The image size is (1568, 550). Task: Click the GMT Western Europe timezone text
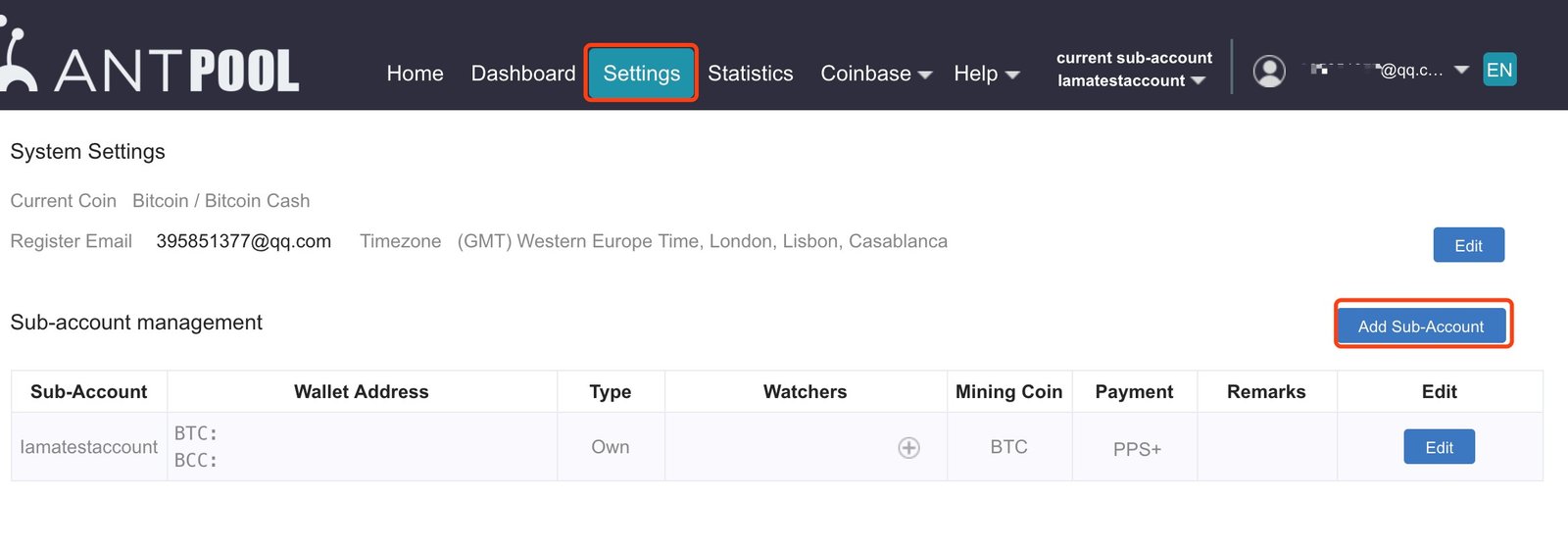click(703, 241)
